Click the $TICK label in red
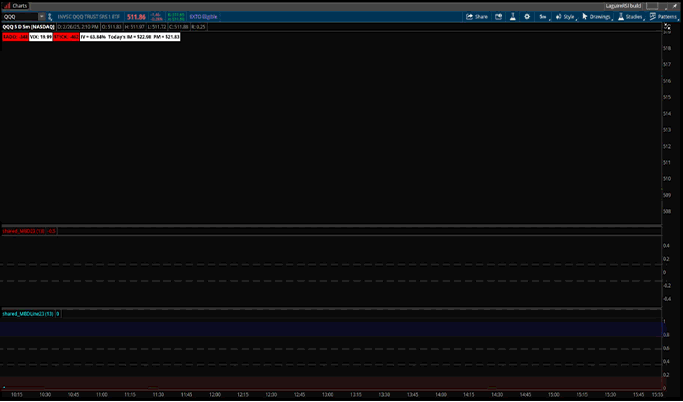Screen dimensions: 683x402 click(x=66, y=37)
